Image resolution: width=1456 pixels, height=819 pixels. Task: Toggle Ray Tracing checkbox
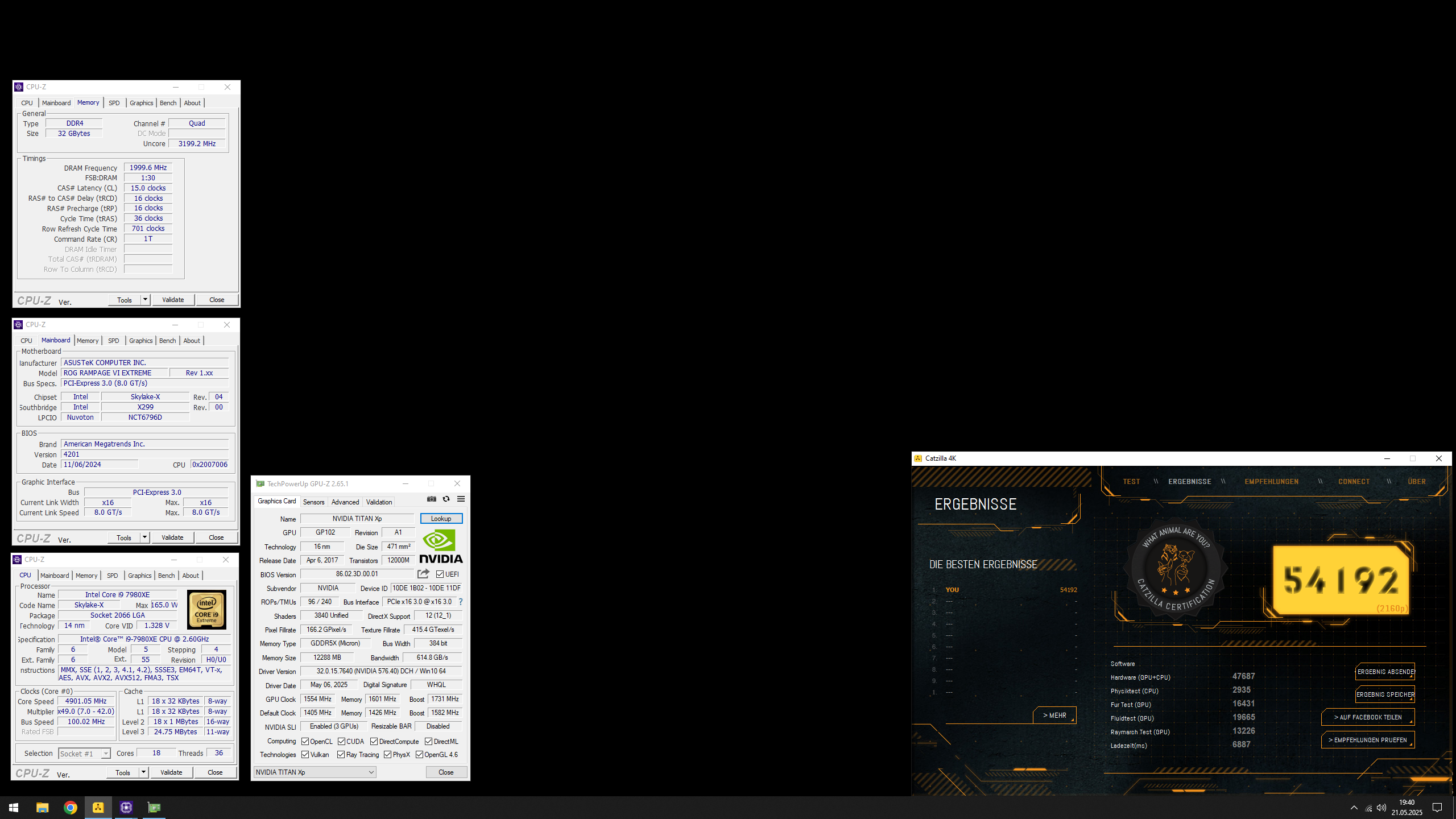pos(341,755)
